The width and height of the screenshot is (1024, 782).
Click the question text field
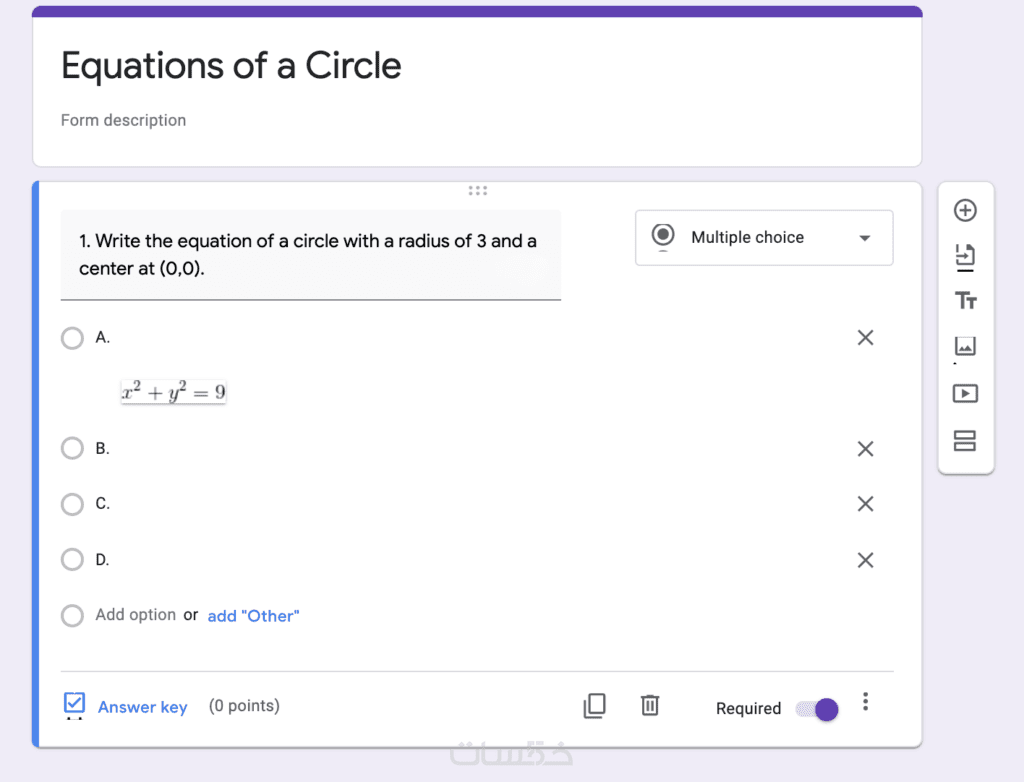click(x=310, y=255)
